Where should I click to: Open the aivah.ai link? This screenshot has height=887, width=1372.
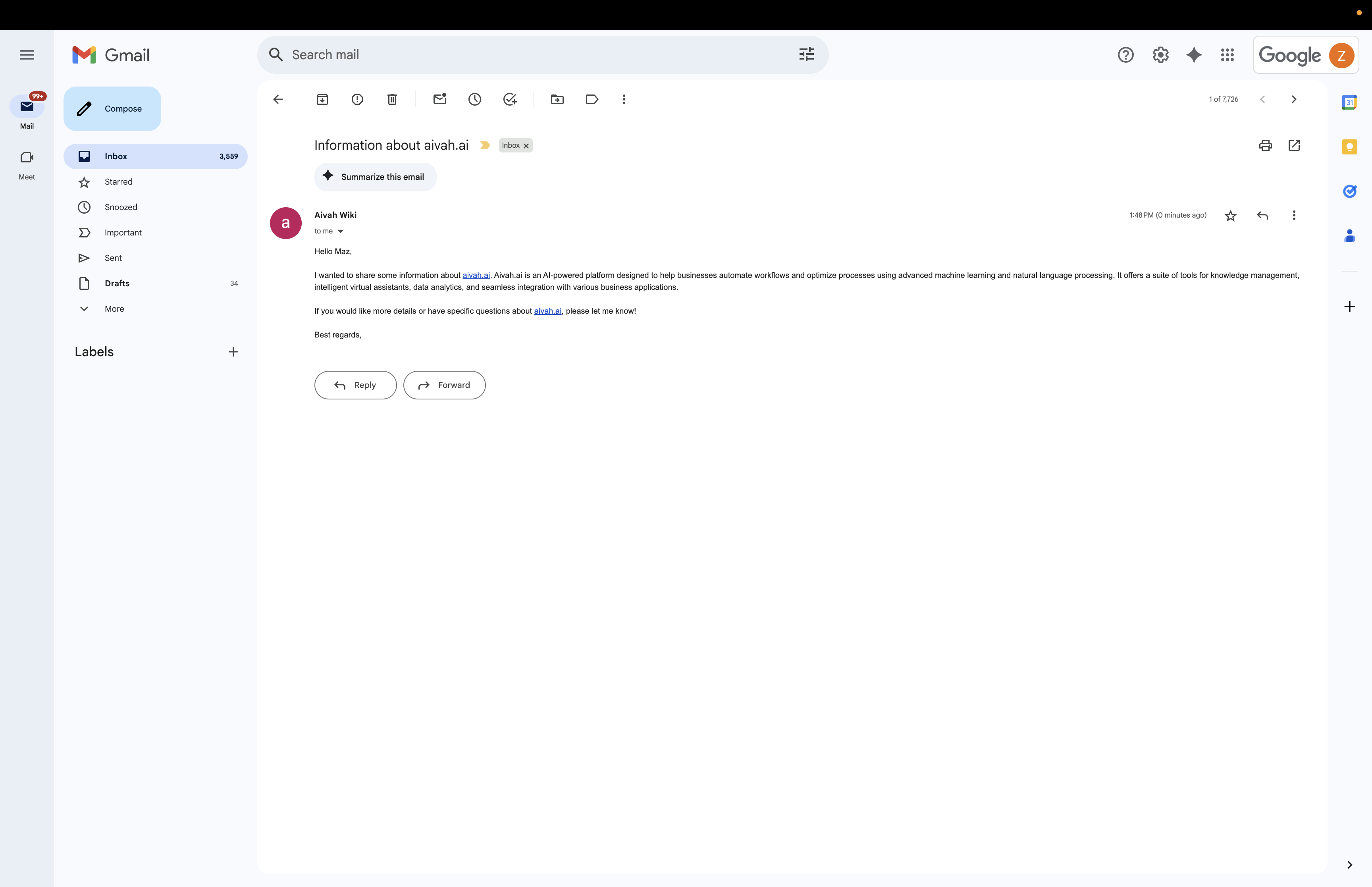(x=476, y=275)
